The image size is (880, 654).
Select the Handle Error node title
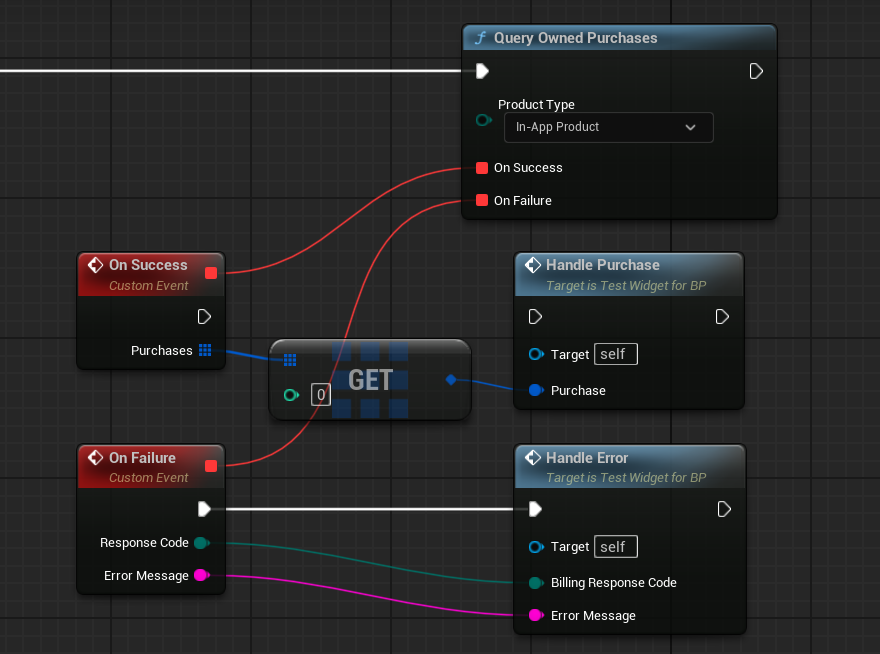586,458
